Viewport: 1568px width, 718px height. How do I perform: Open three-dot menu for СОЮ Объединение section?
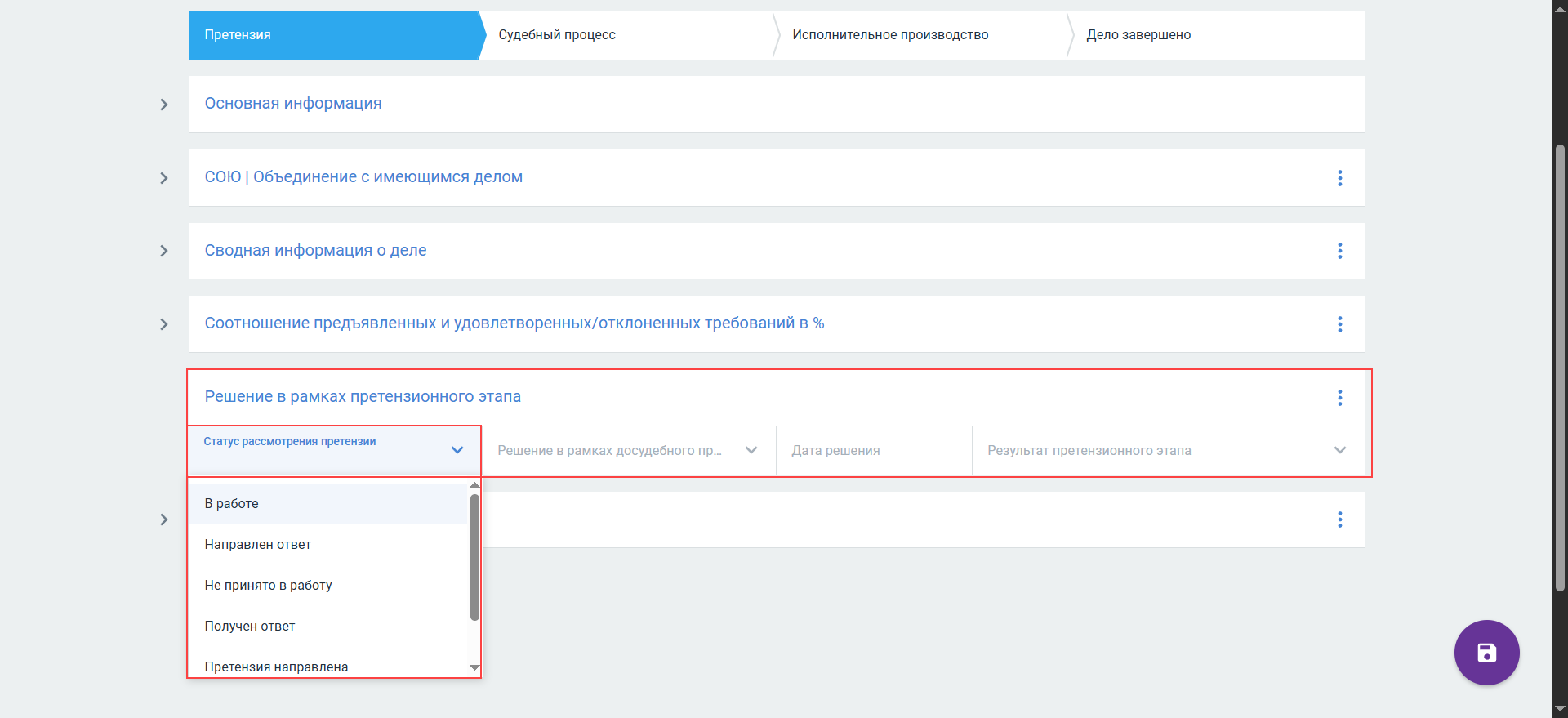pyautogui.click(x=1340, y=178)
